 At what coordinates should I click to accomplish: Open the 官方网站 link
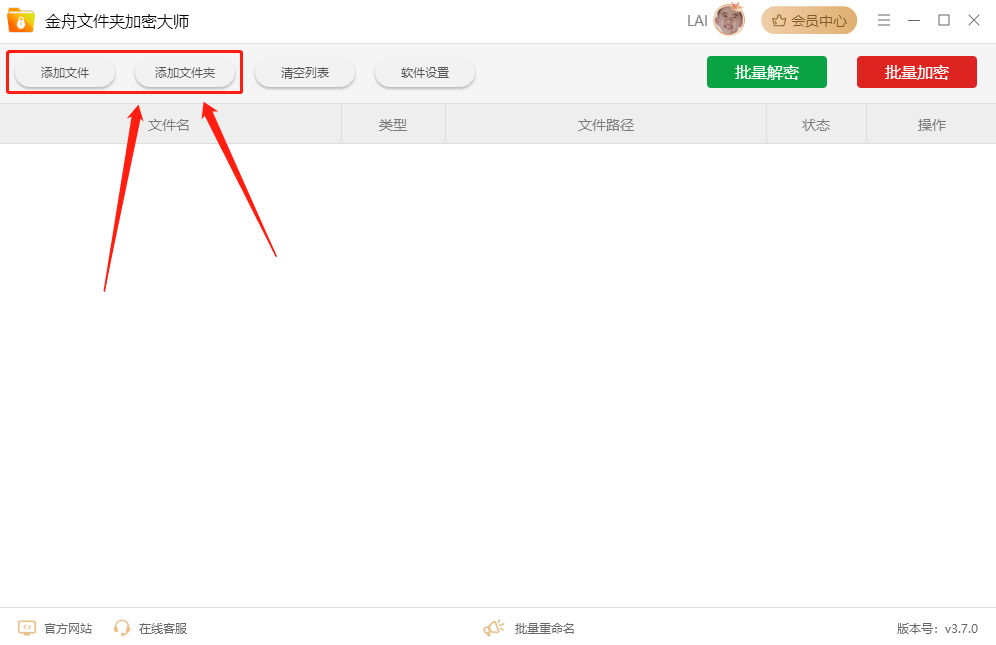point(68,628)
